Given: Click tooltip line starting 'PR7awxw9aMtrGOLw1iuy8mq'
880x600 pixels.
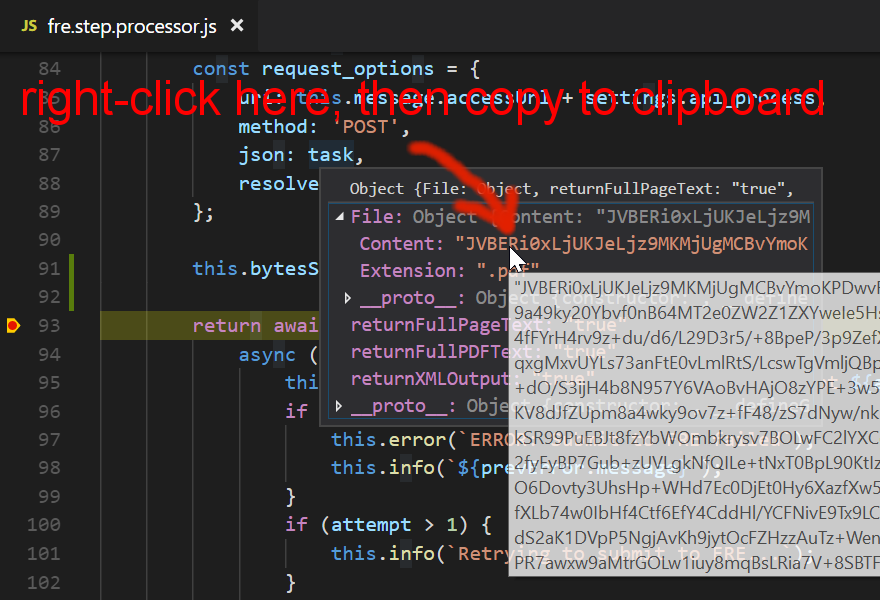Looking at the screenshot, I should pyautogui.click(x=696, y=562).
